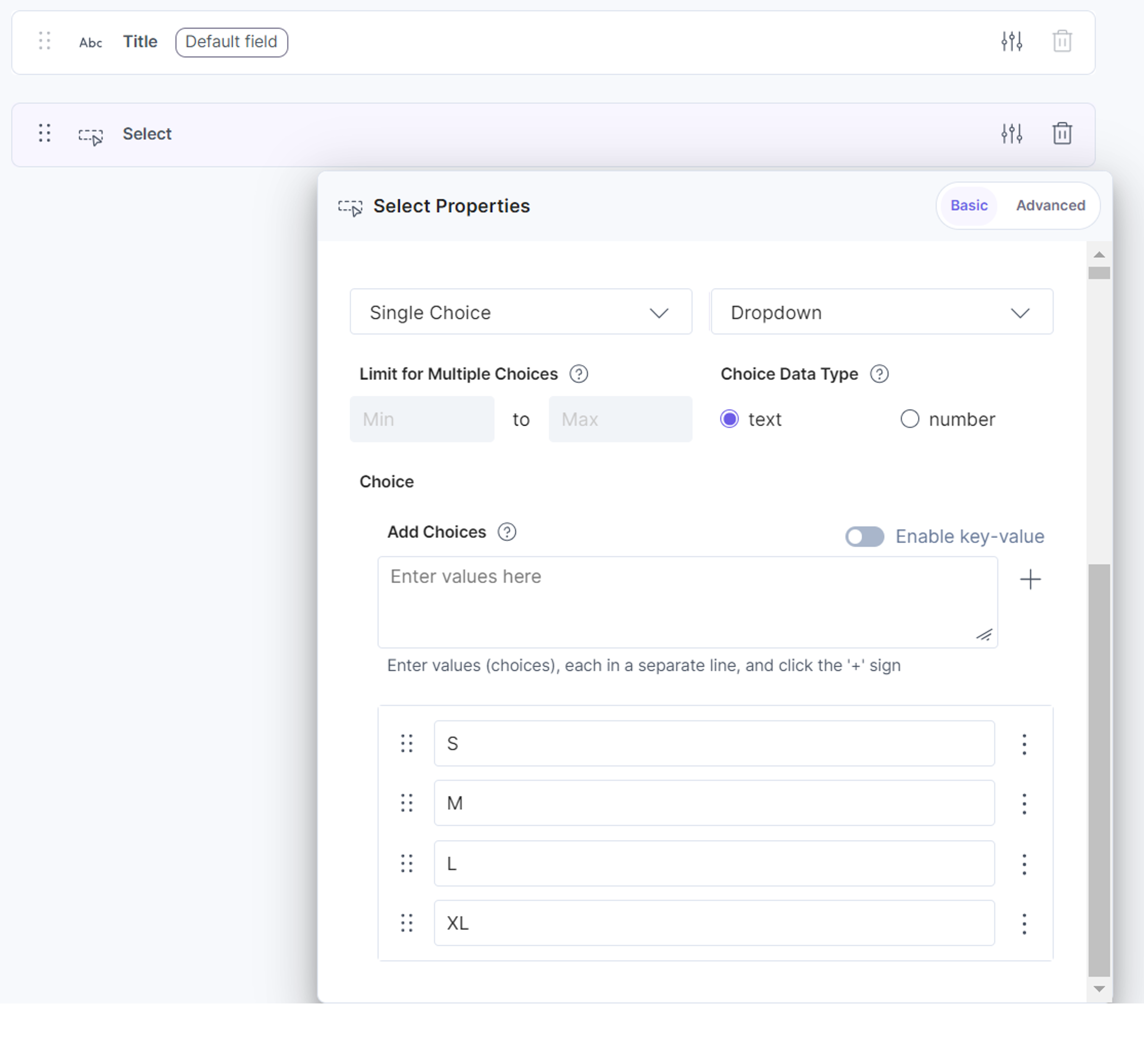Grab the Select field drag handle
Image resolution: width=1144 pixels, height=1064 pixels.
44,133
